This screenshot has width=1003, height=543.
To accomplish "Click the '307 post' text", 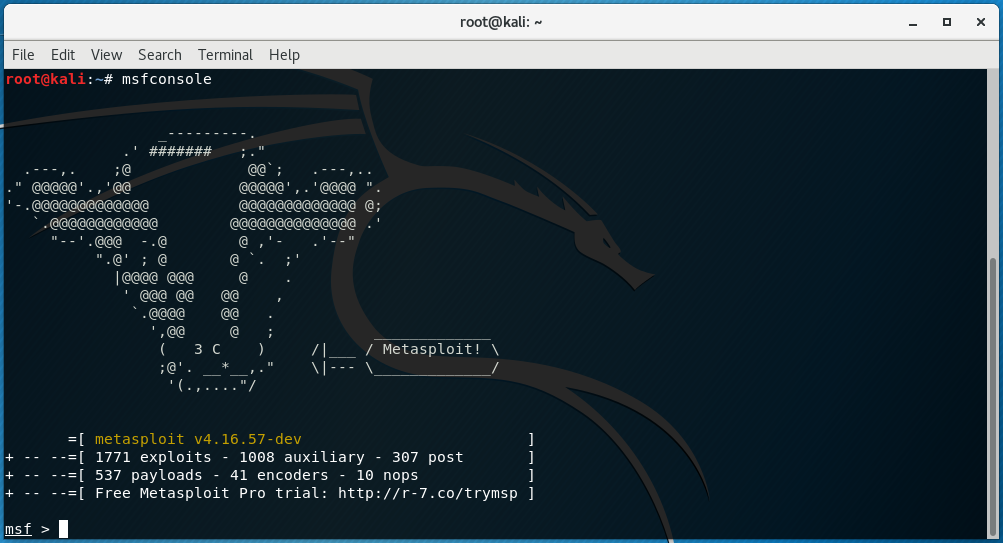I will 427,457.
